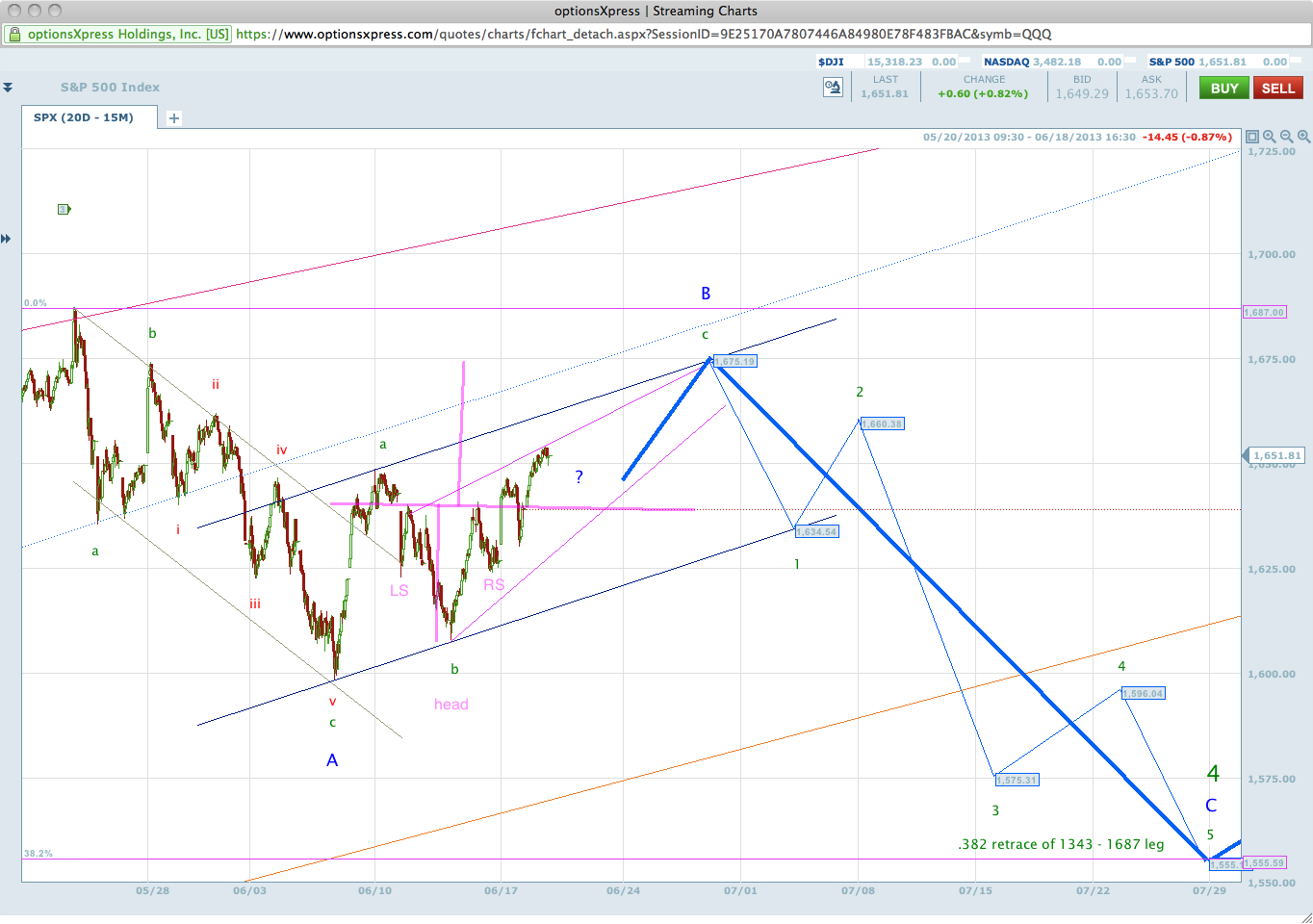Add a new chart tab with the plus icon
Viewport: 1313px width, 924px height.
tap(174, 118)
